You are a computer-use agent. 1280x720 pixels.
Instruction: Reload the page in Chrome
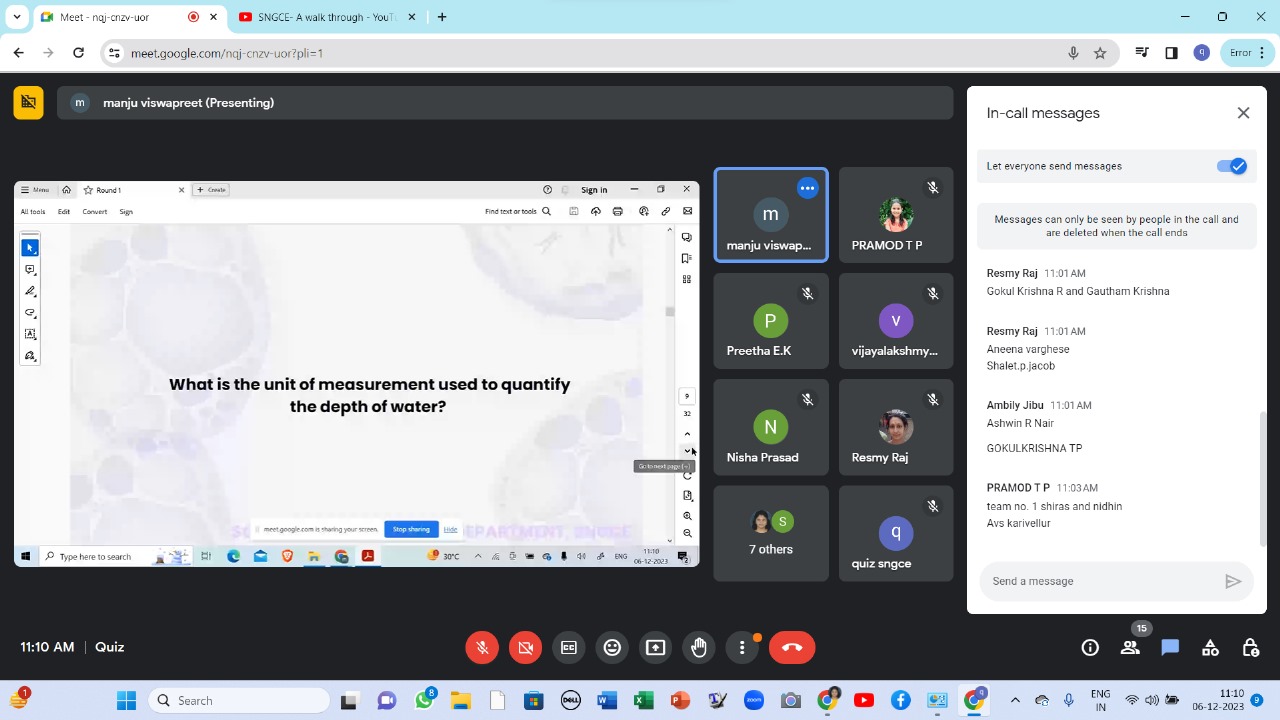point(78,53)
